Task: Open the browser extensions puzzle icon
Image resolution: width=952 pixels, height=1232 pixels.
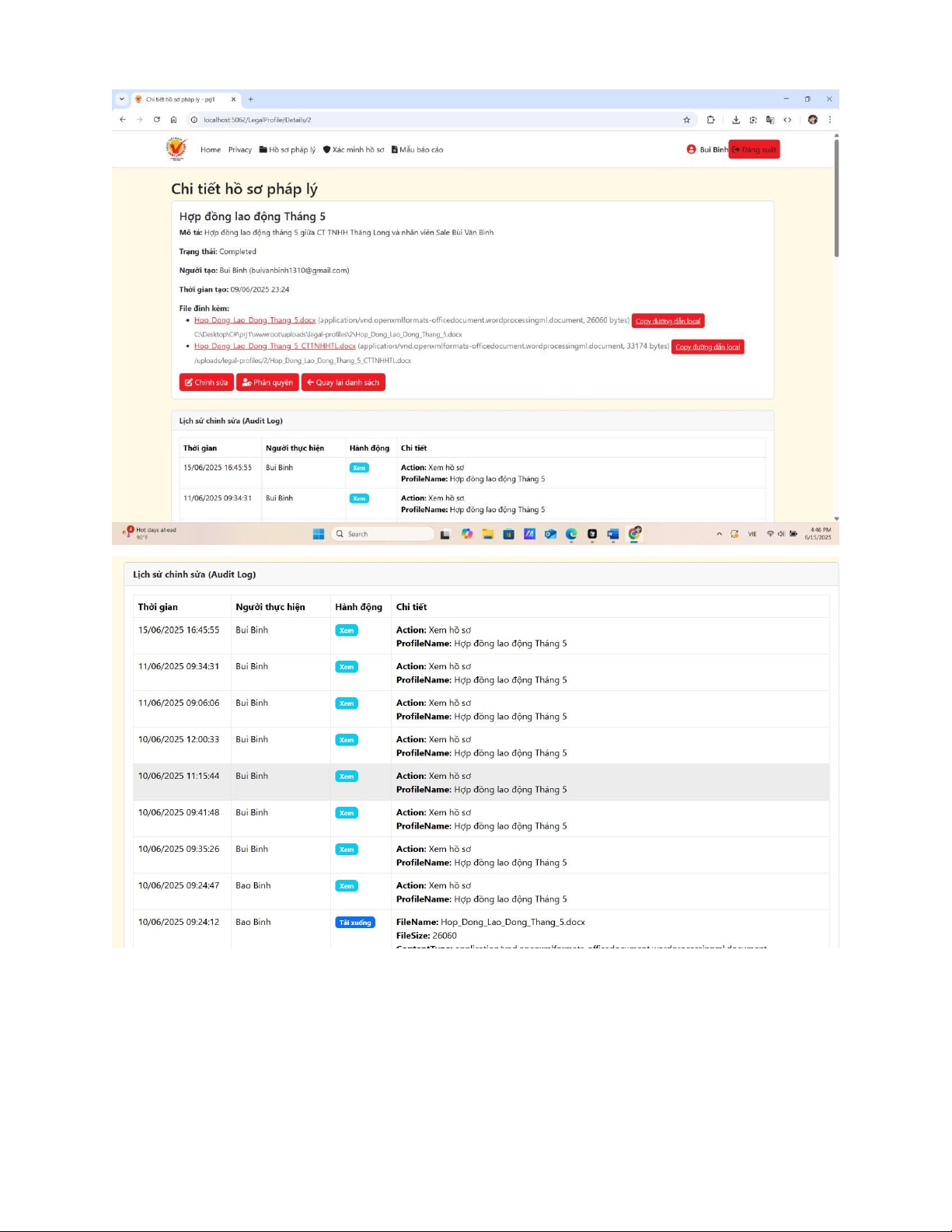Action: click(x=710, y=120)
